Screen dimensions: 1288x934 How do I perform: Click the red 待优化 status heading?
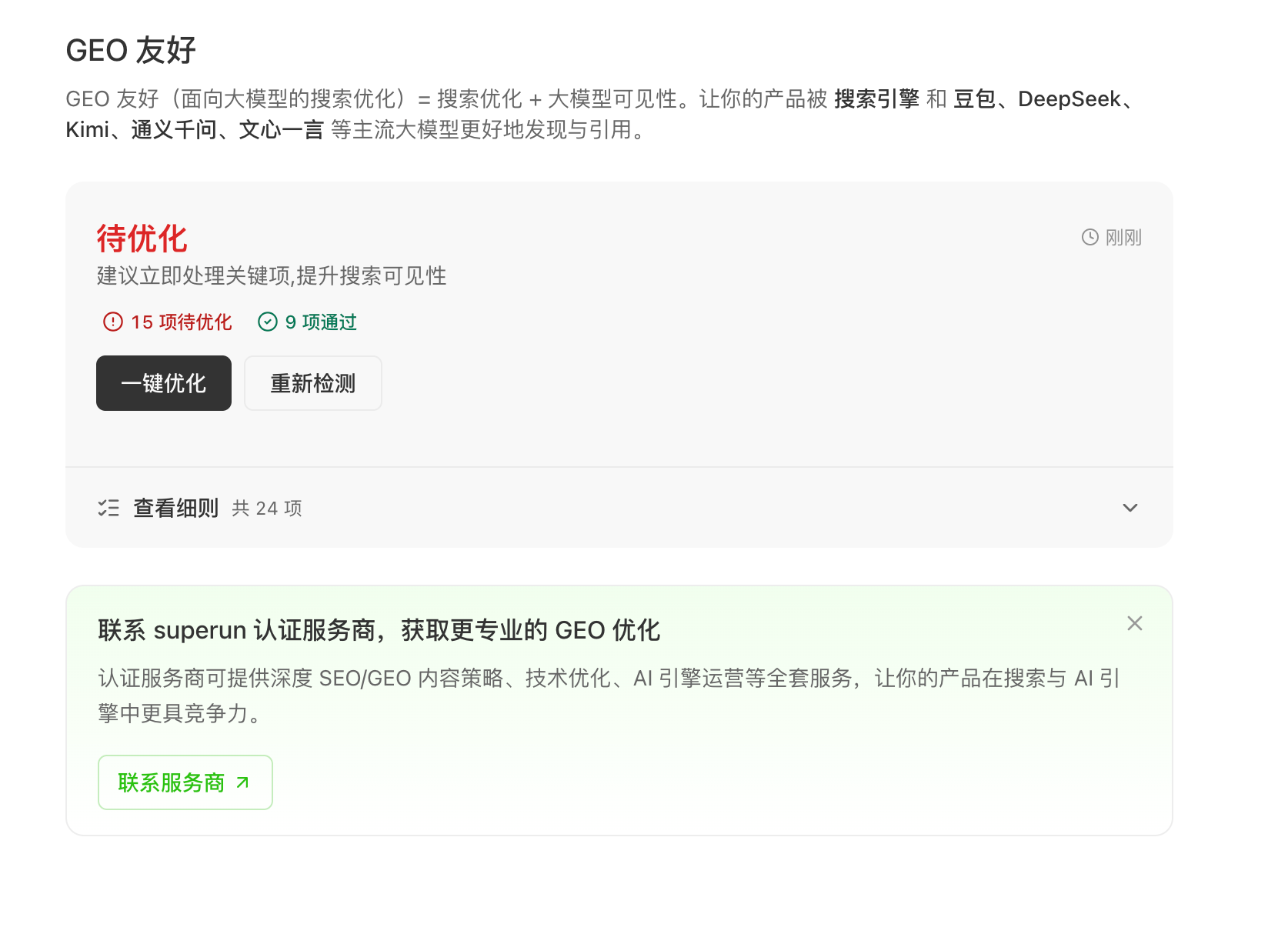(142, 239)
